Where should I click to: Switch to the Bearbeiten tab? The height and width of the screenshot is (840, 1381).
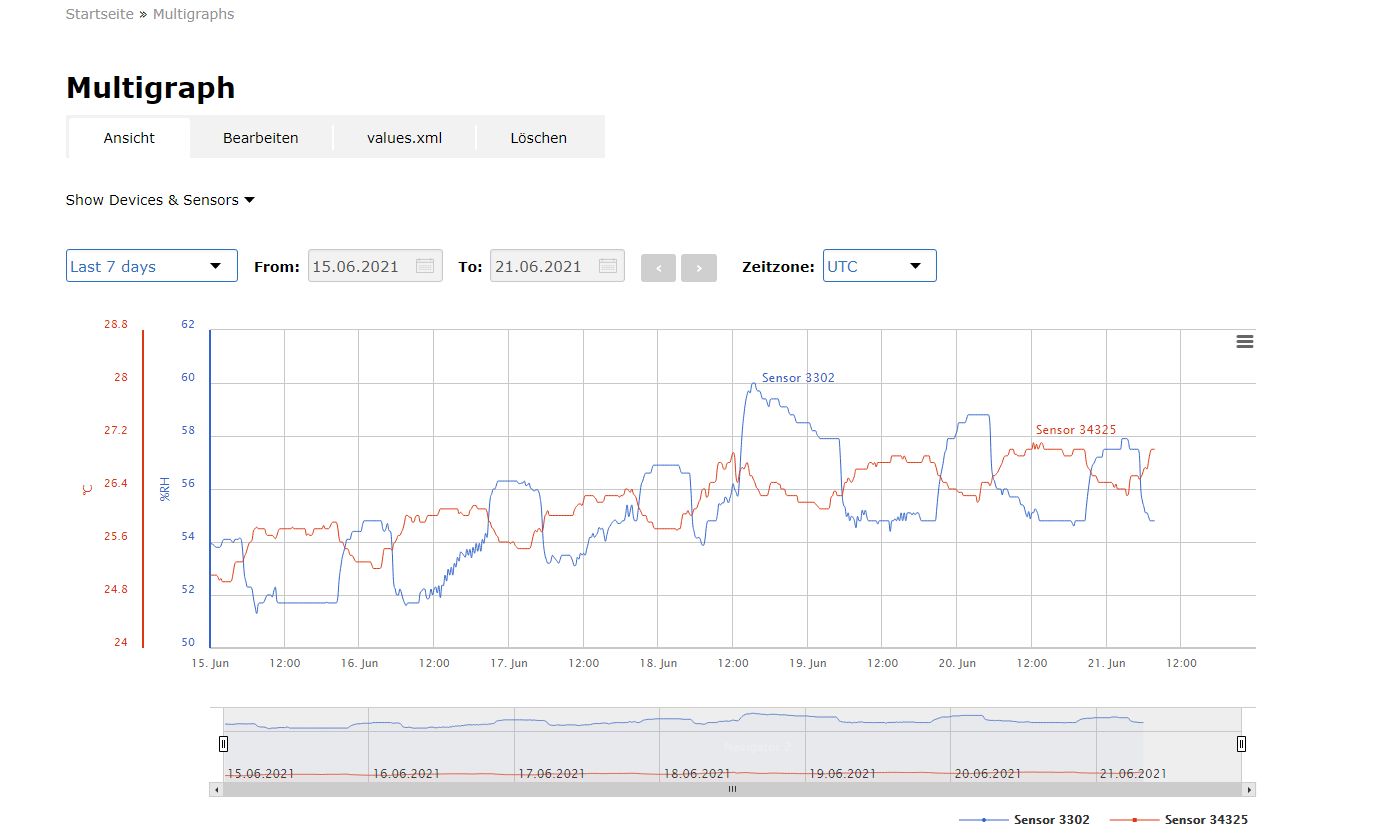coord(260,138)
